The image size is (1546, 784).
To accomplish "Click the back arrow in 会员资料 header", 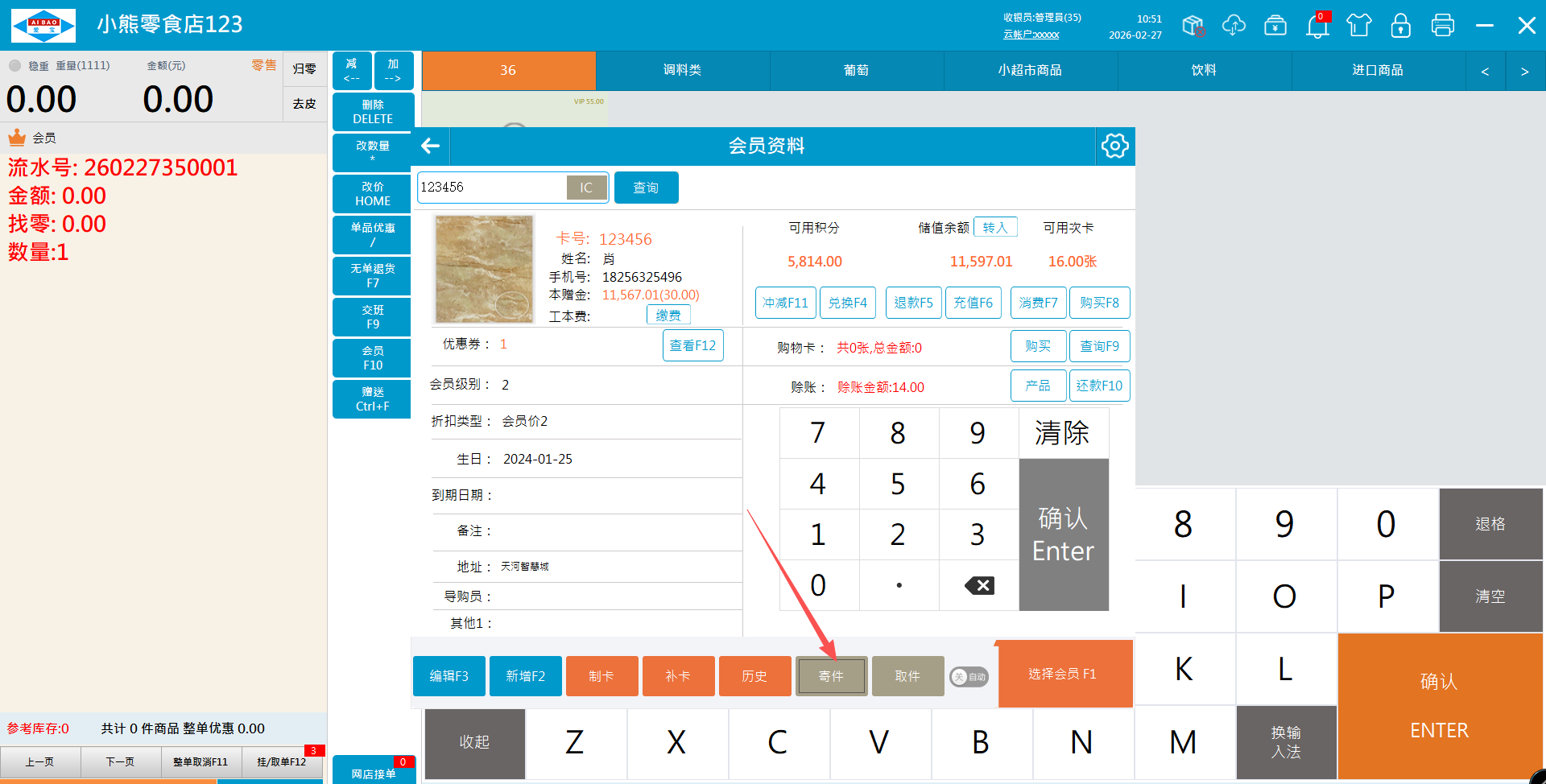I will pyautogui.click(x=431, y=146).
